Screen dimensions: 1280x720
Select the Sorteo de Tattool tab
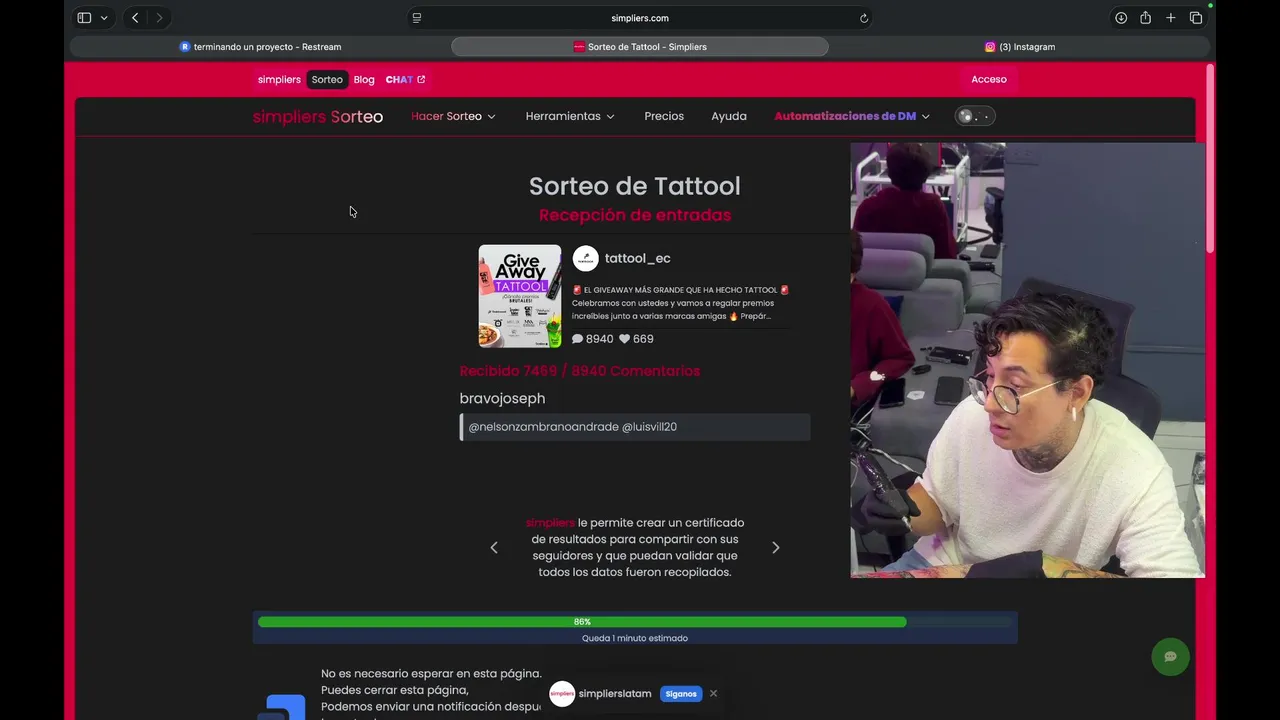640,47
